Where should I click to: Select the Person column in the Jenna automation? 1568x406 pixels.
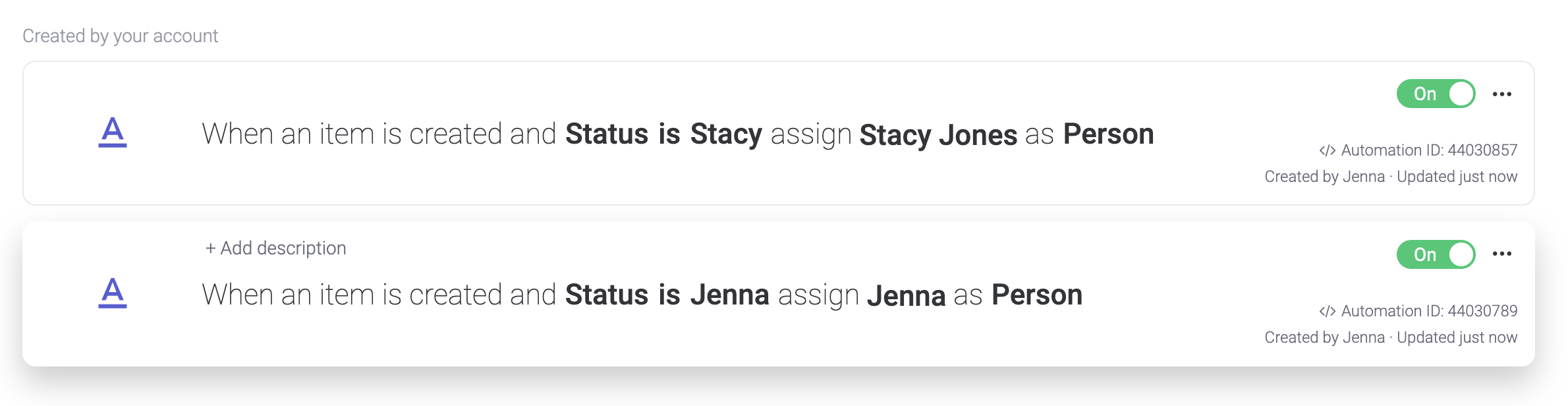[1037, 295]
